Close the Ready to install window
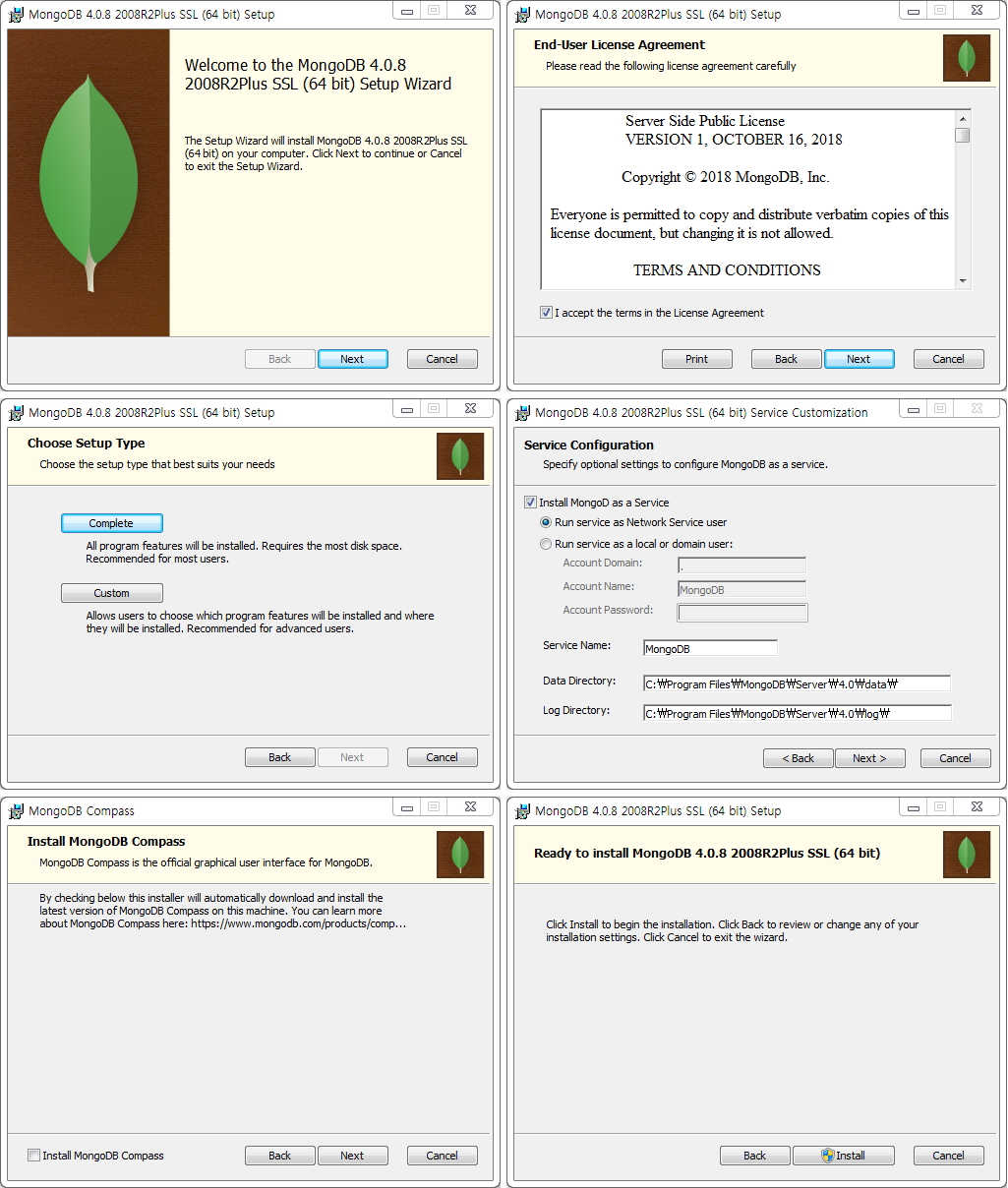Viewport: 1008px width, 1188px height. (x=977, y=806)
